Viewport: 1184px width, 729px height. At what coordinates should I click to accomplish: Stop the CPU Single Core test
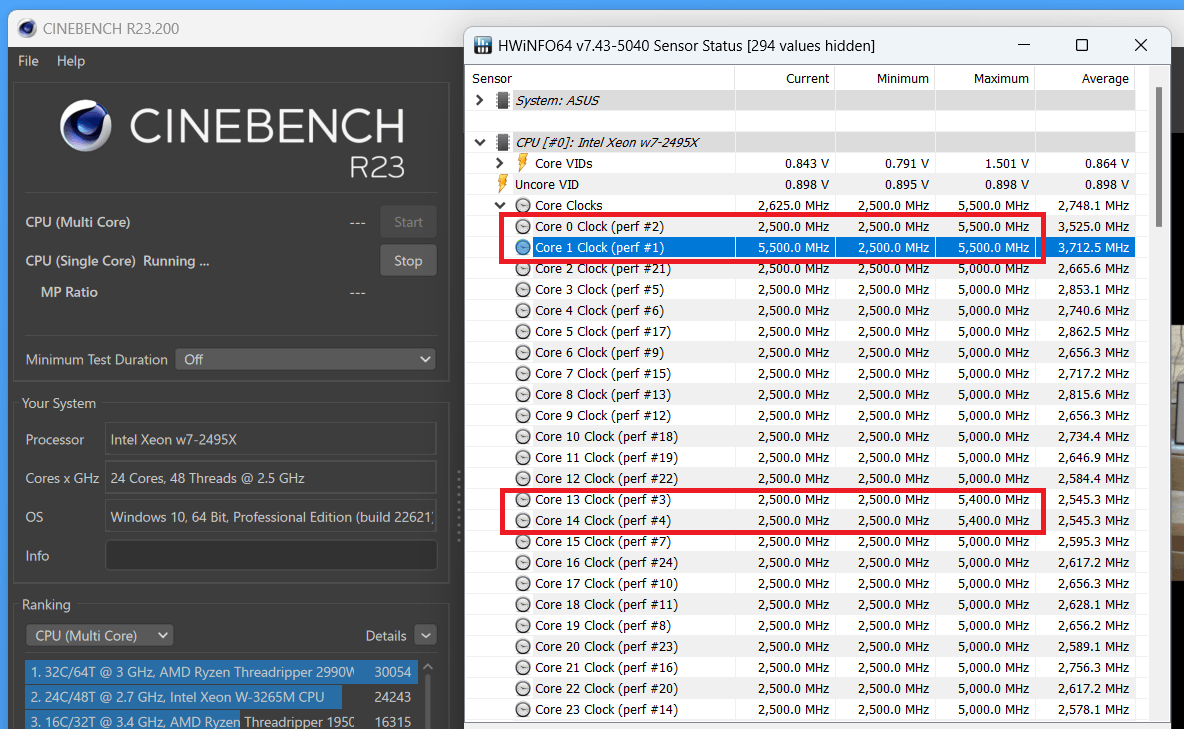click(408, 261)
